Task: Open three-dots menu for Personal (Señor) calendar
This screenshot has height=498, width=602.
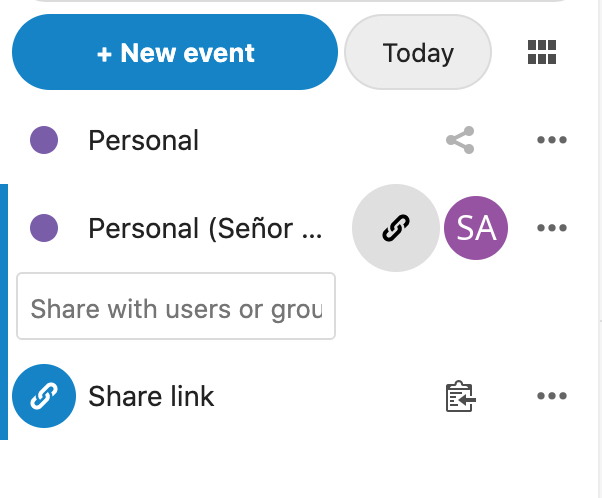Action: coord(552,229)
